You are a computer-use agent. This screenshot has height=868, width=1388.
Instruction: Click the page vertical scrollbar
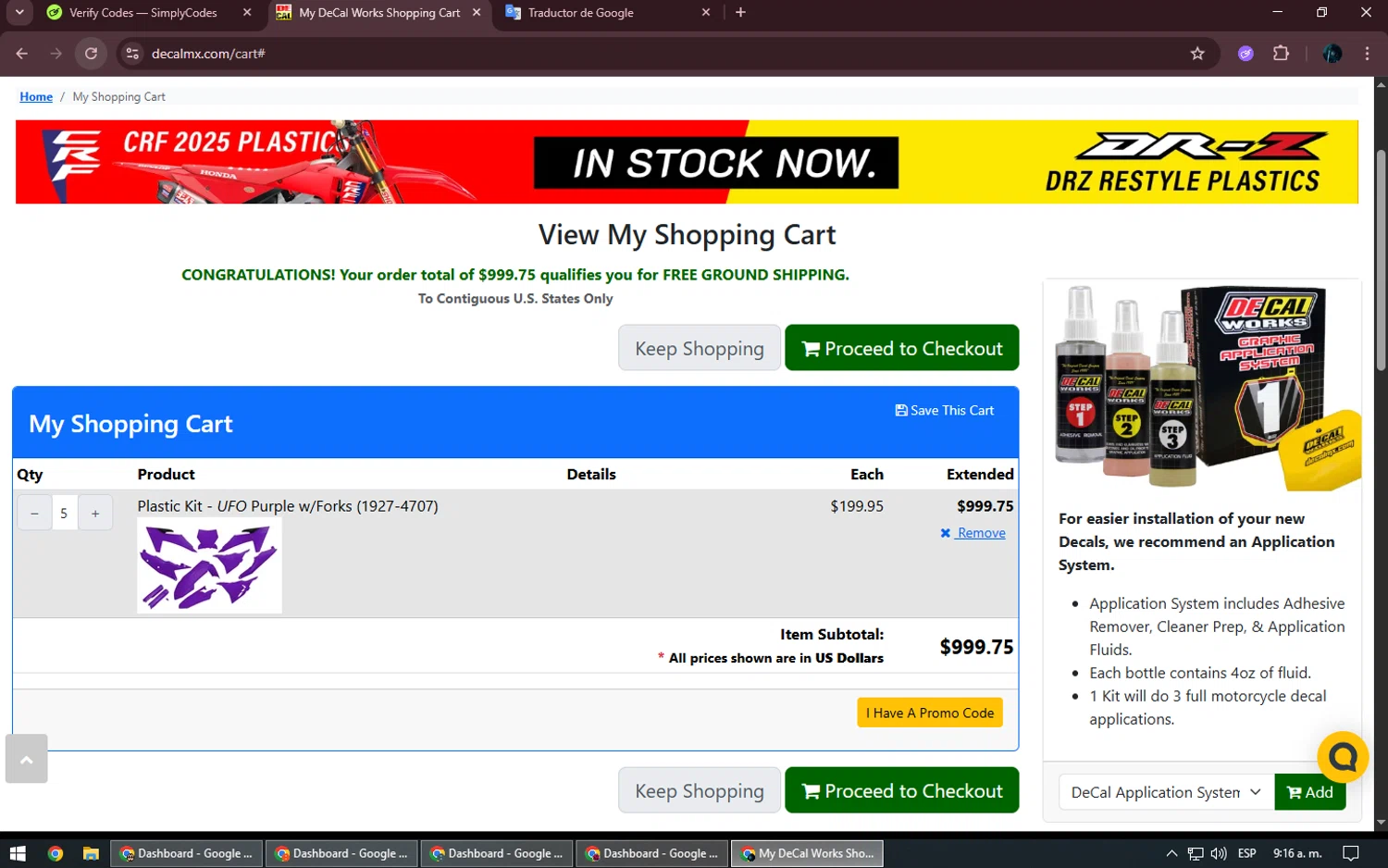(1381, 259)
